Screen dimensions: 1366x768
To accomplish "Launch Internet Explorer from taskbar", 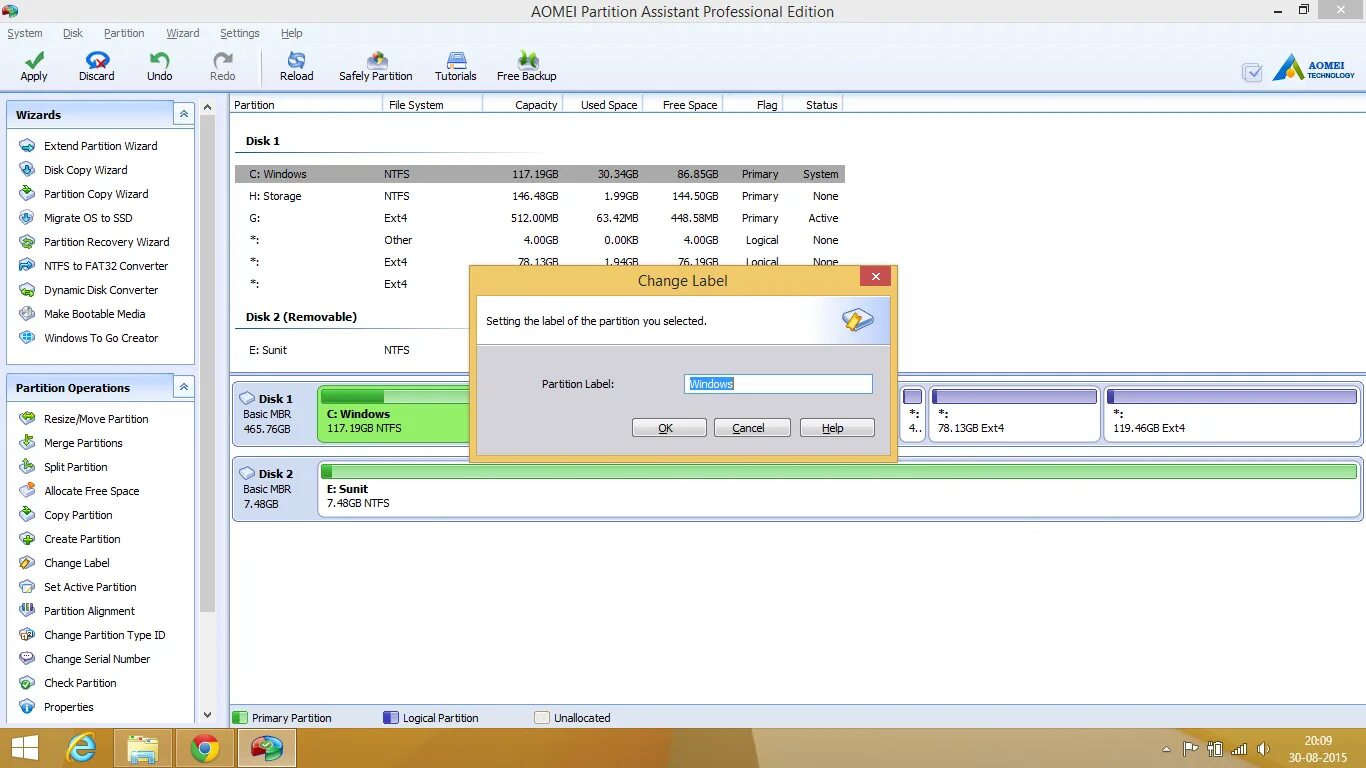I will point(81,748).
